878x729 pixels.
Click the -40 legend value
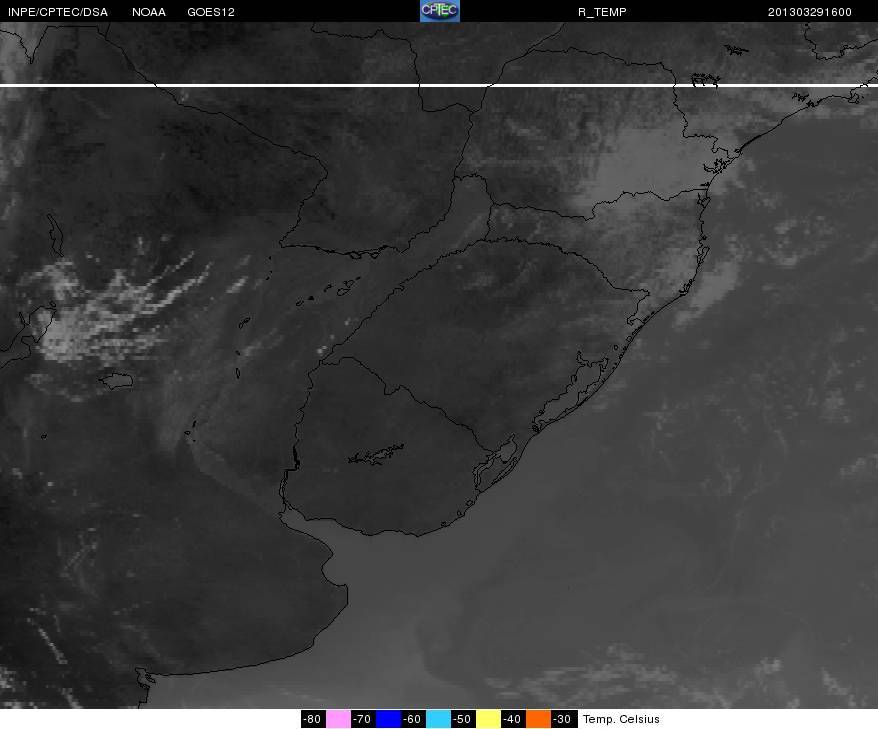[513, 719]
